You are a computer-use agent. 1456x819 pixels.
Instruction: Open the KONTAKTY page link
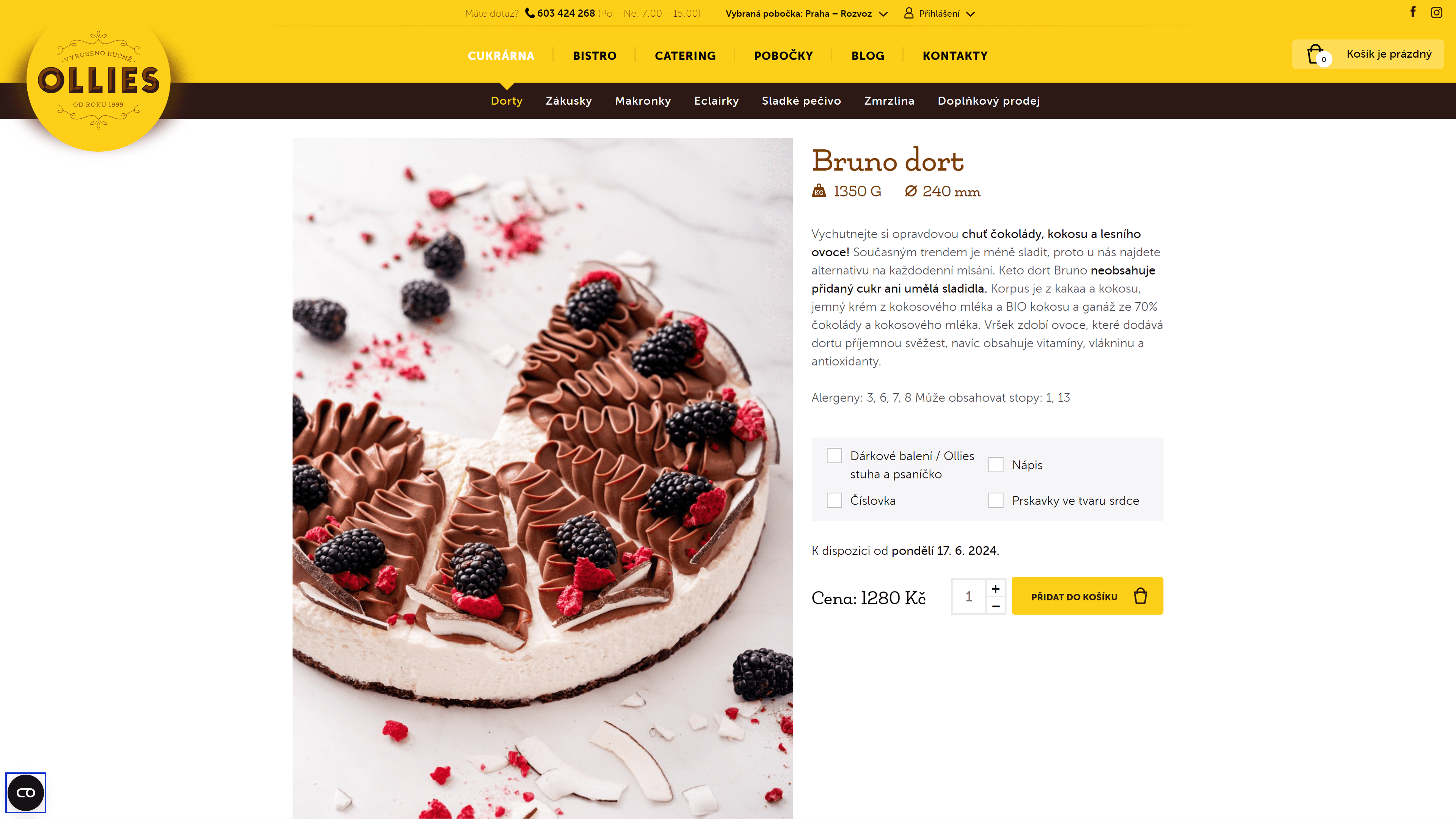pyautogui.click(x=955, y=55)
